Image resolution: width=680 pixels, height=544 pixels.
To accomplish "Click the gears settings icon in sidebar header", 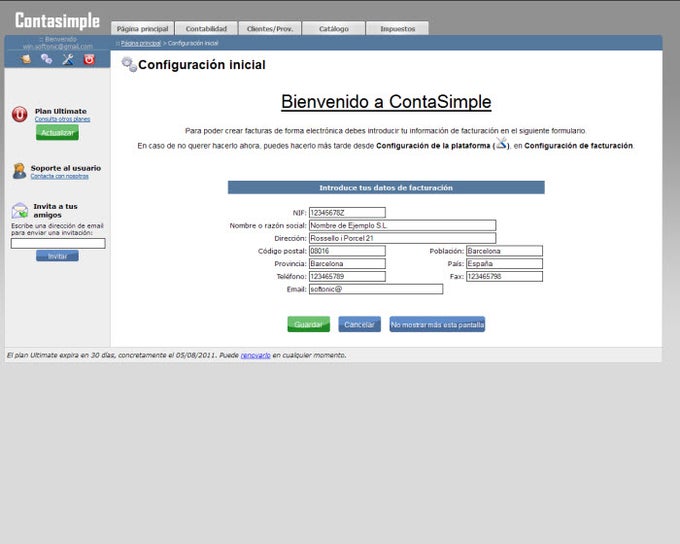I will (46, 59).
